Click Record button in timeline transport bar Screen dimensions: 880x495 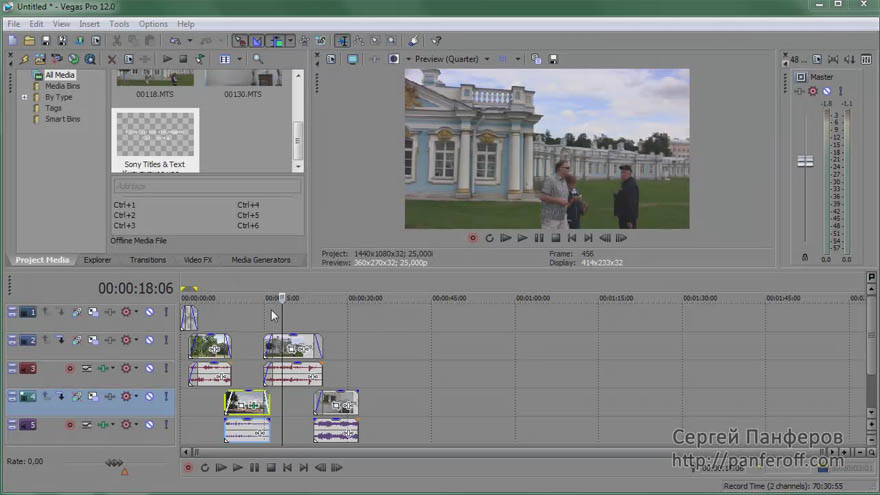188,468
